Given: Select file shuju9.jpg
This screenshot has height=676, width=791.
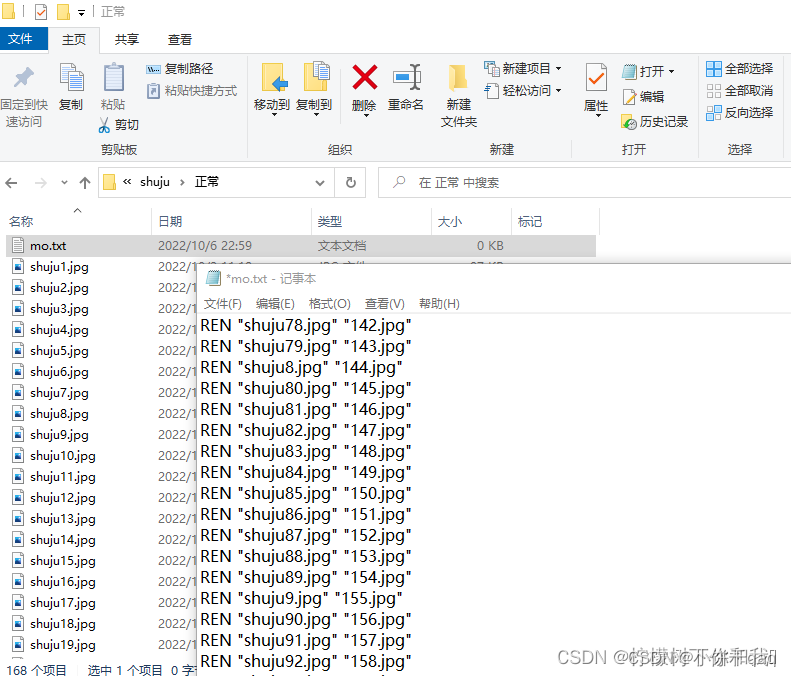Looking at the screenshot, I should coord(59,435).
